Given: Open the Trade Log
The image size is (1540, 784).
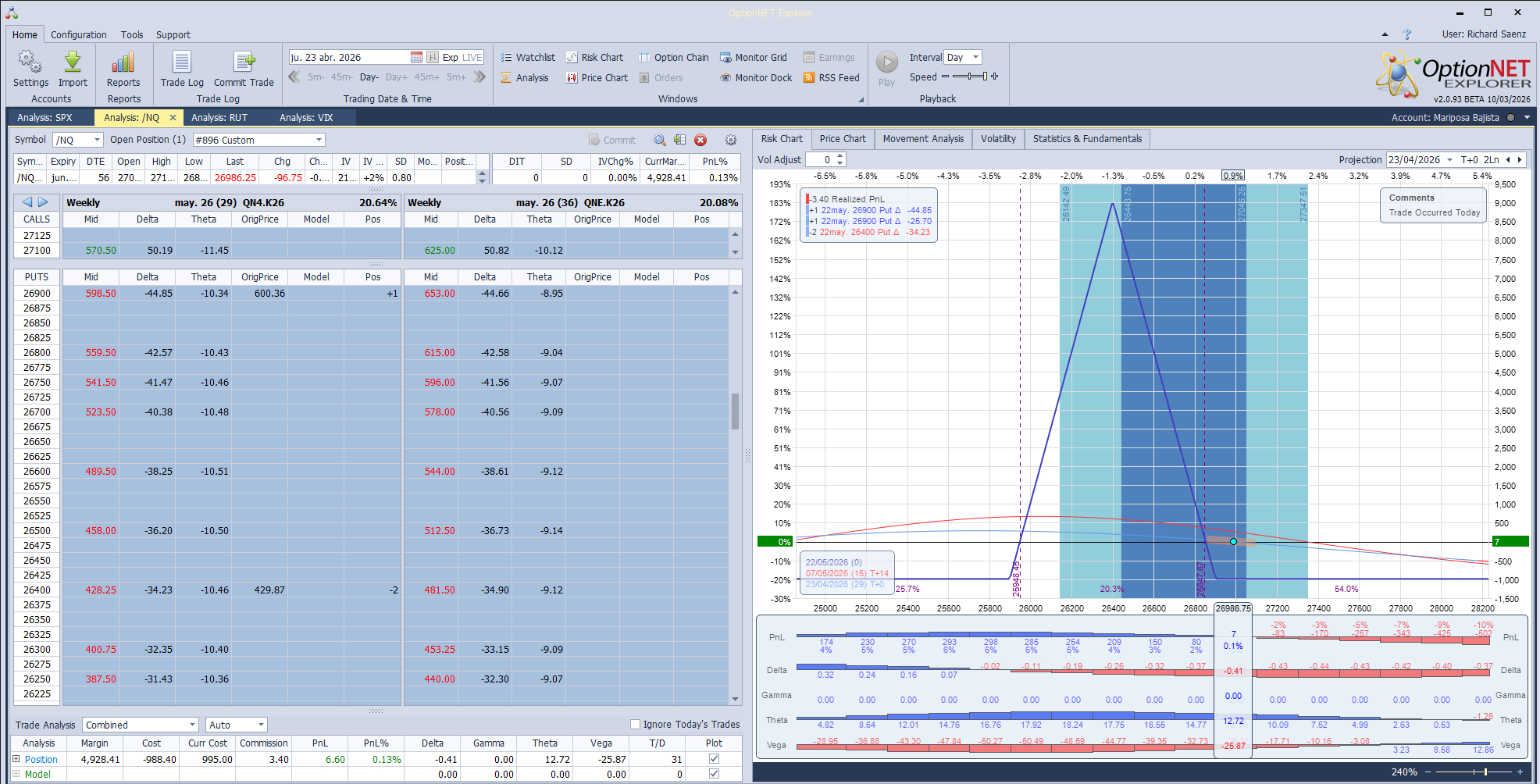Looking at the screenshot, I should [182, 69].
